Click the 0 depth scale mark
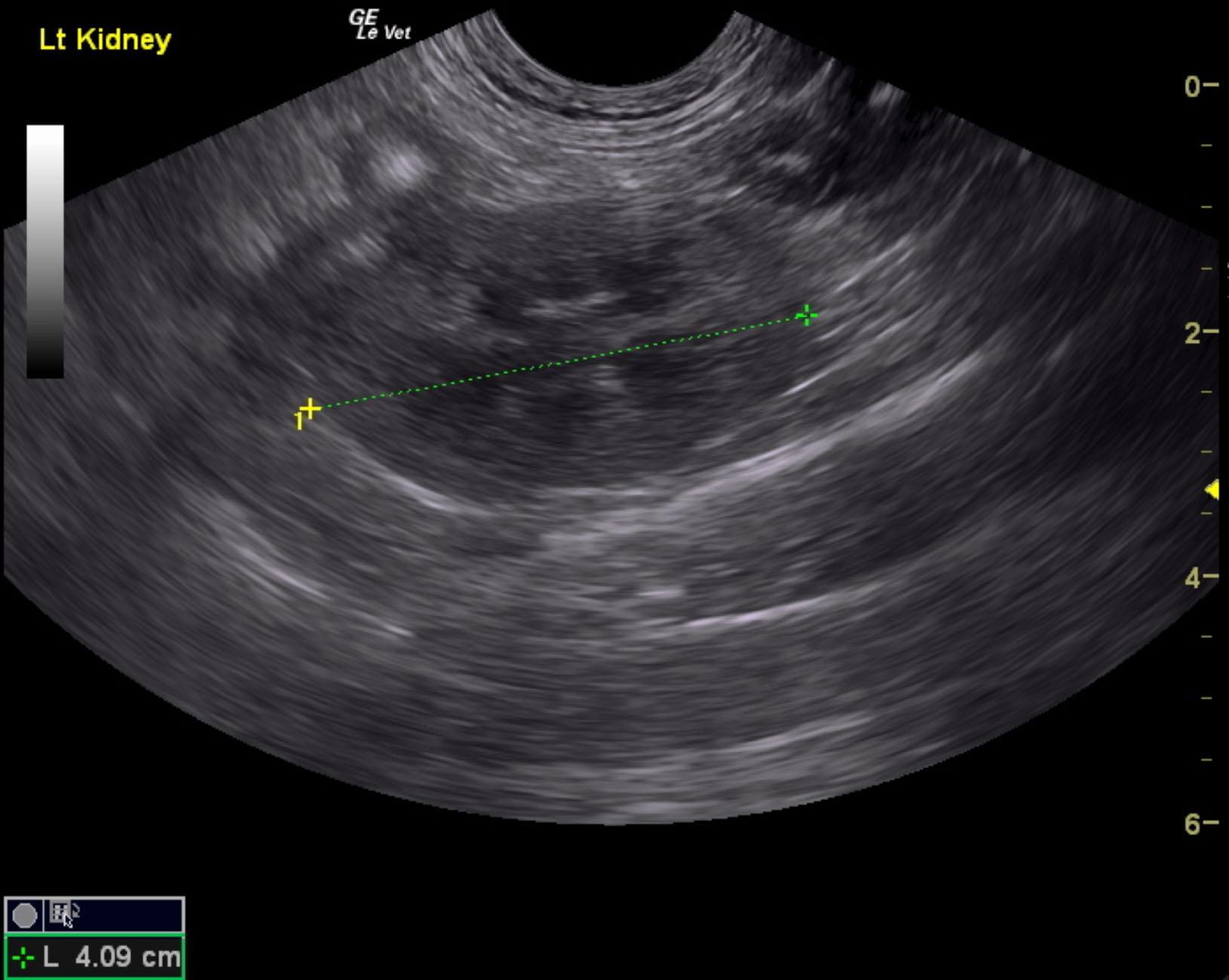The image size is (1229, 980). tap(1193, 87)
